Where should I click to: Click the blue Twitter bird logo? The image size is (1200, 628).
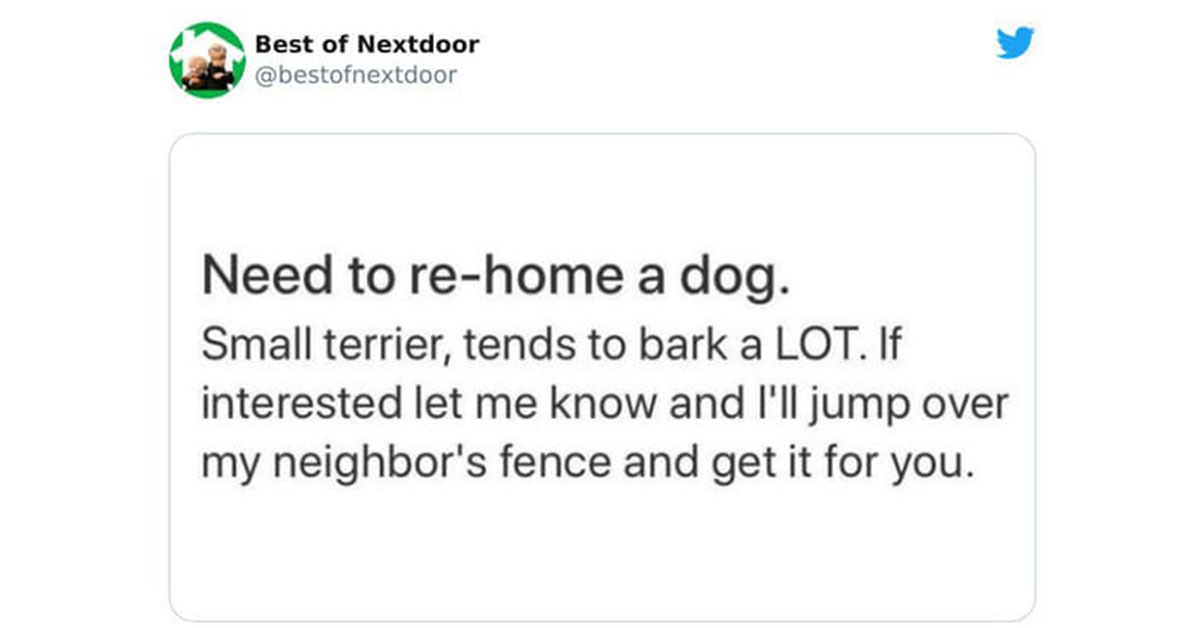pos(1015,43)
